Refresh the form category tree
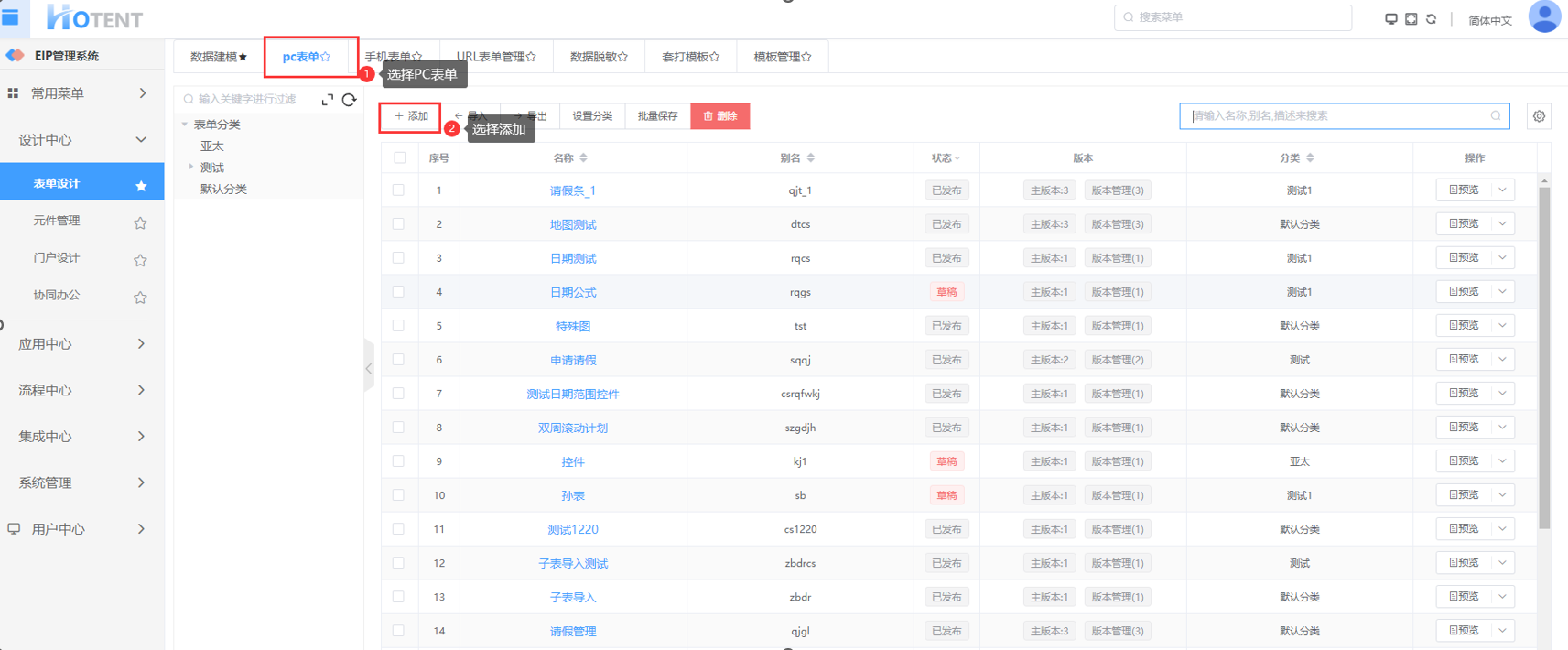The height and width of the screenshot is (650, 1568). point(349,100)
